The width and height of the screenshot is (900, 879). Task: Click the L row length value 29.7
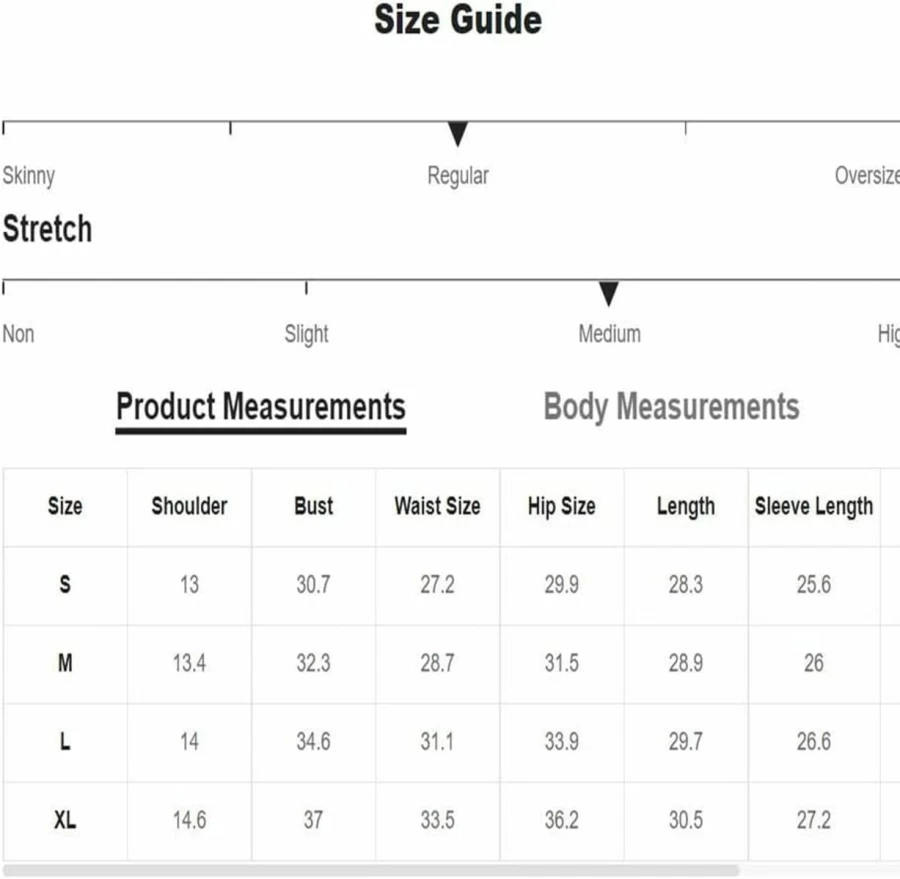[685, 741]
